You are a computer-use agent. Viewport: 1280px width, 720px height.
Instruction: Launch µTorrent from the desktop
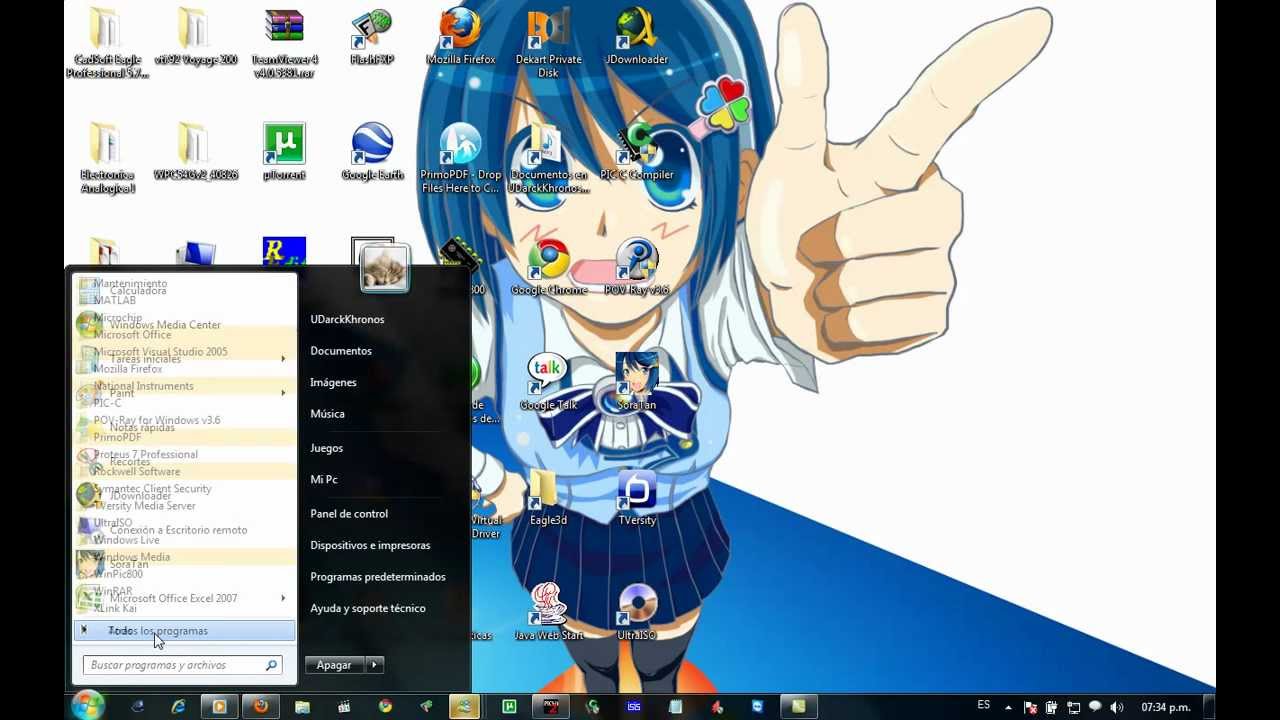click(284, 152)
